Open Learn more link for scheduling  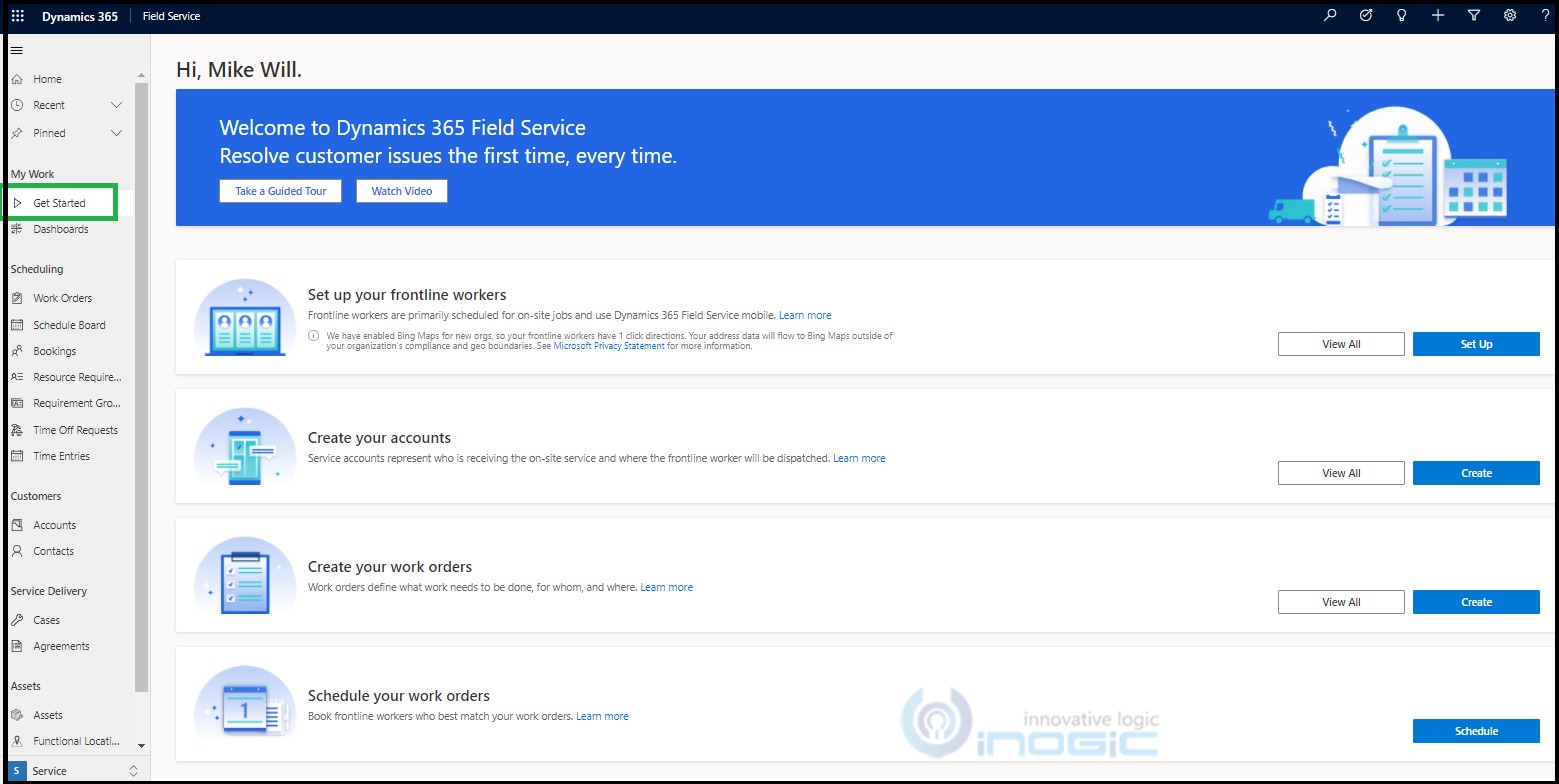[602, 716]
